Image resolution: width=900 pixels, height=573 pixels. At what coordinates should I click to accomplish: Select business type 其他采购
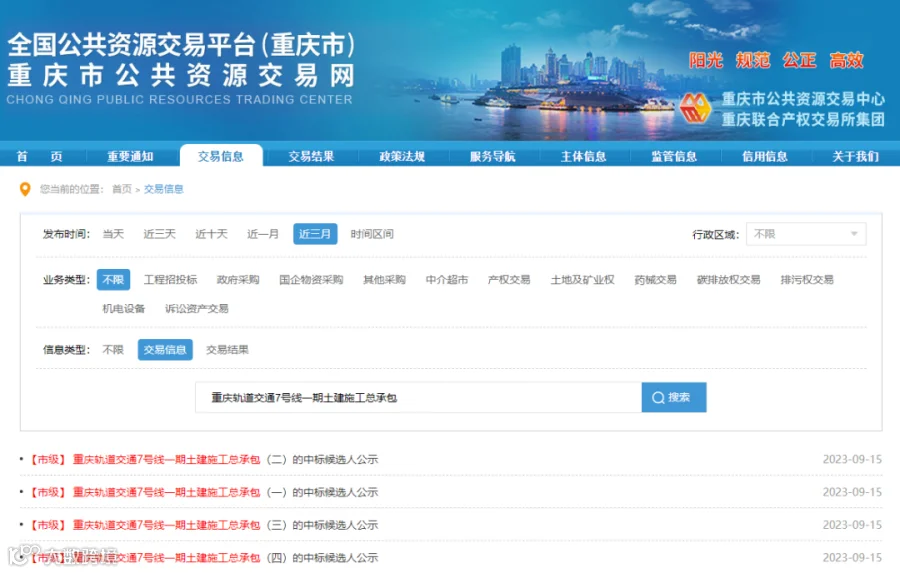pyautogui.click(x=385, y=280)
